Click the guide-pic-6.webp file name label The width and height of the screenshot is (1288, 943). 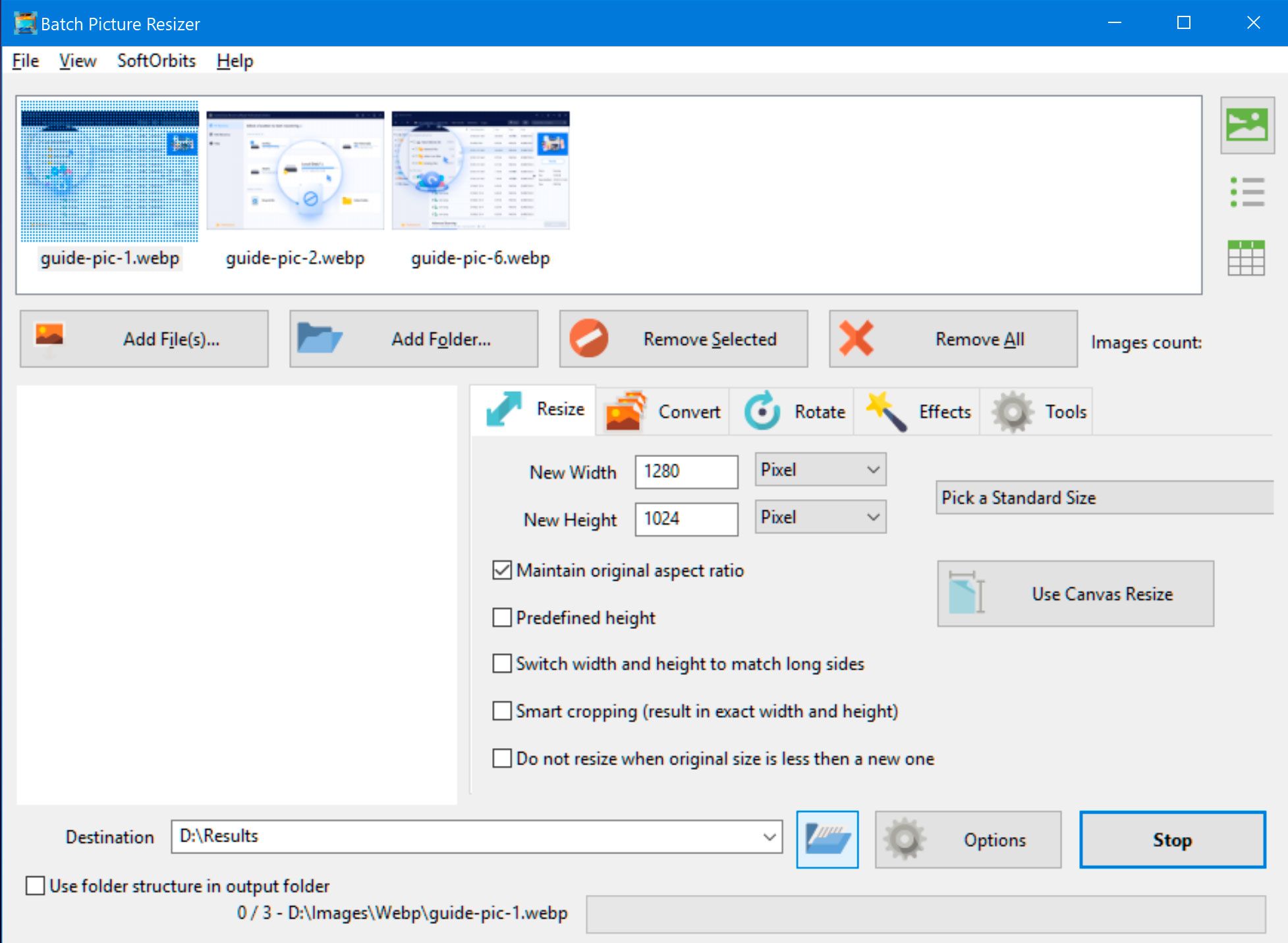(480, 257)
